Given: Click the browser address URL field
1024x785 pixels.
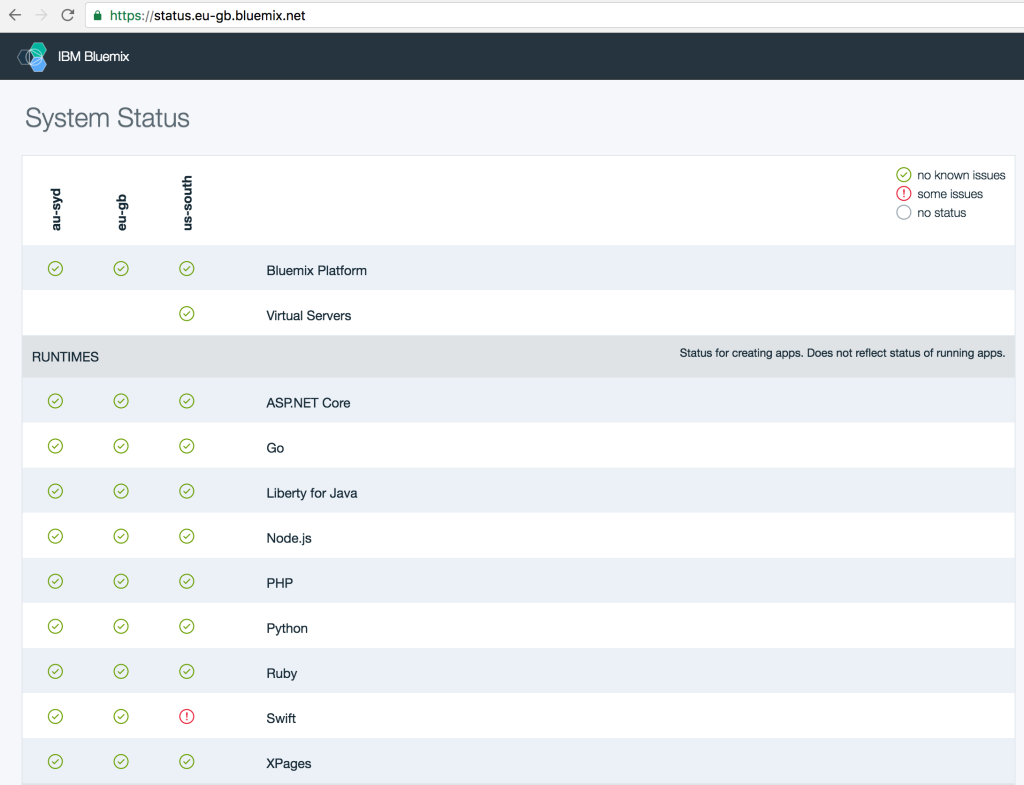Looking at the screenshot, I should 554,15.
